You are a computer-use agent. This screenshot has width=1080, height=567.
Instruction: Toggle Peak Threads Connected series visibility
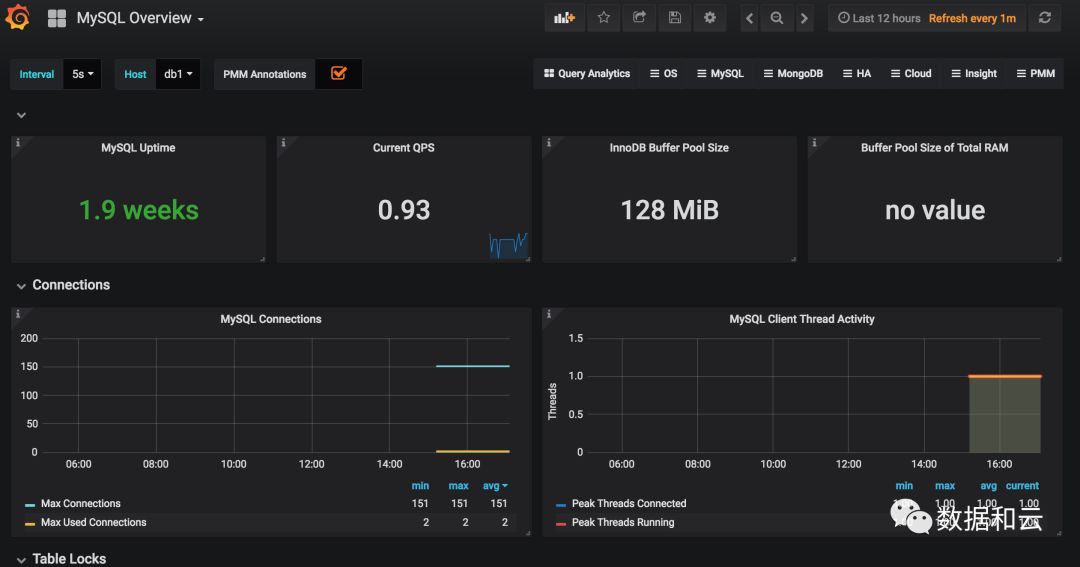pyautogui.click(x=629, y=504)
